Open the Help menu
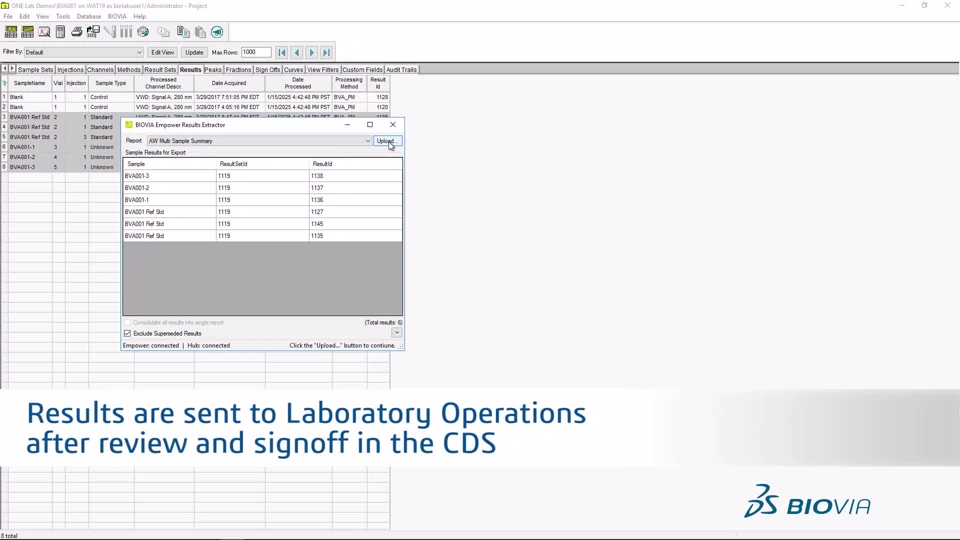The image size is (960, 540). click(x=140, y=17)
